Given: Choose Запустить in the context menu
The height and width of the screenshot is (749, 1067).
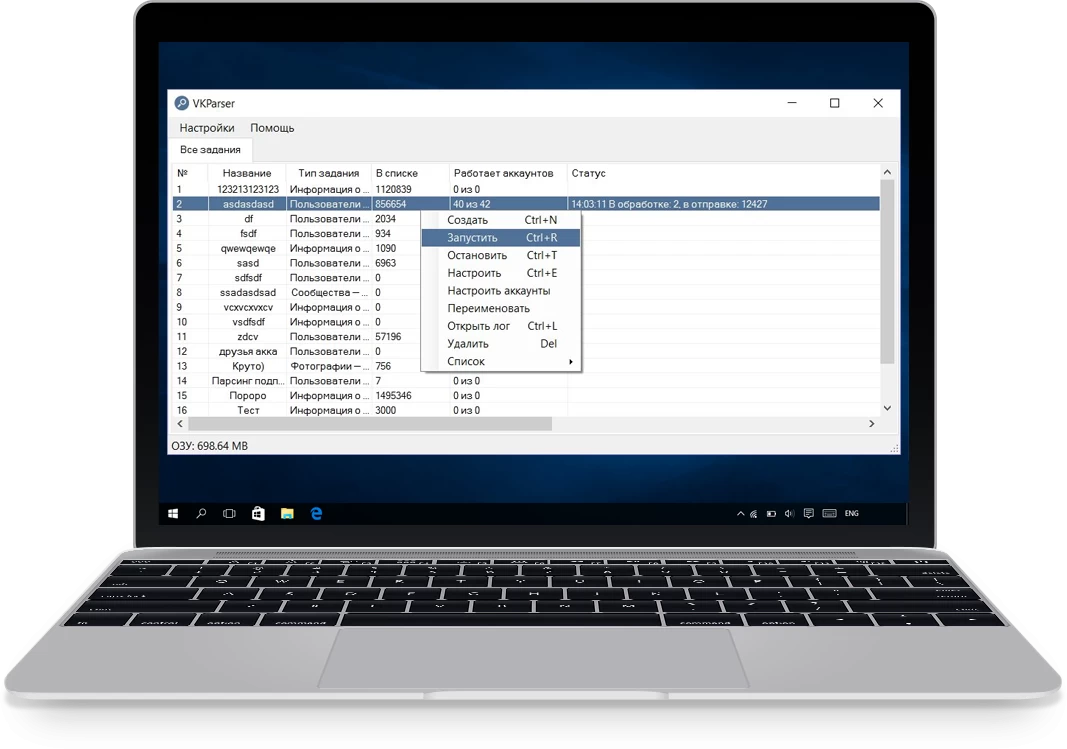Looking at the screenshot, I should tap(501, 238).
